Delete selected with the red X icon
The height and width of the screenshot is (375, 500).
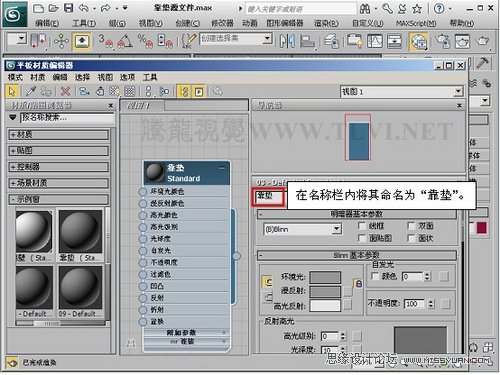(66, 91)
